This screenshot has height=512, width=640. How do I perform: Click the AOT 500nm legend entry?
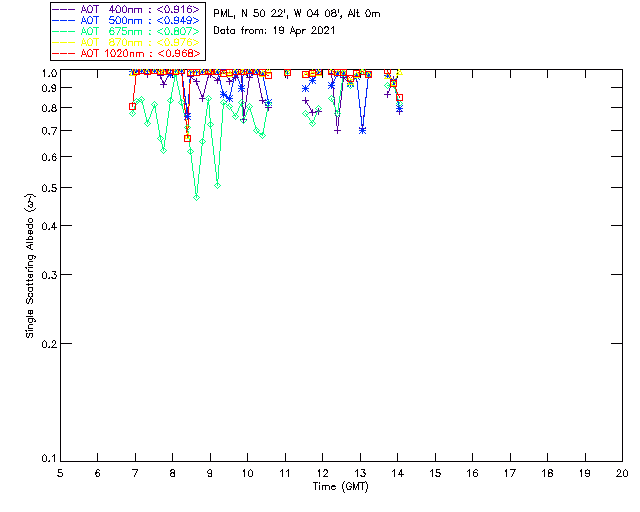click(x=126, y=20)
